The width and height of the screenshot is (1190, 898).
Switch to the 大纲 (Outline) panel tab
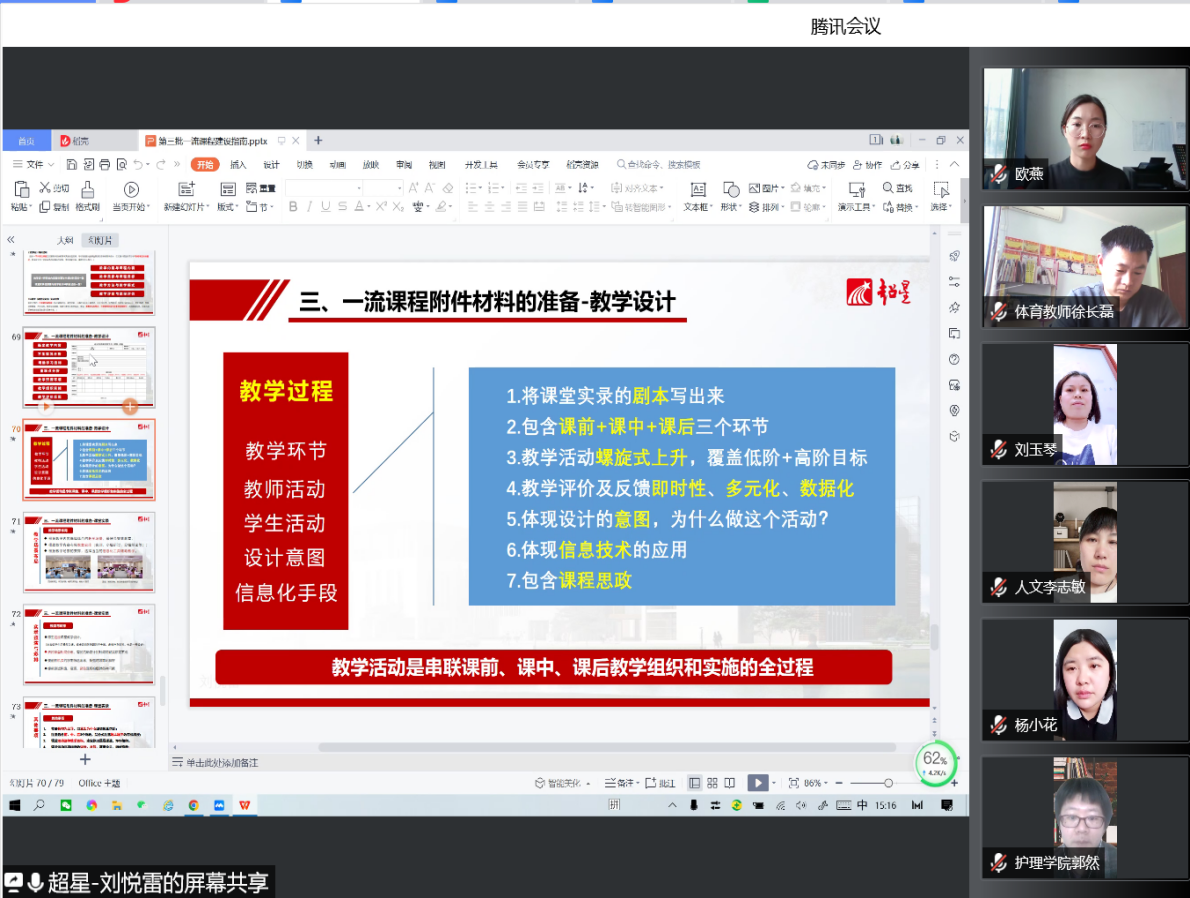(x=65, y=240)
